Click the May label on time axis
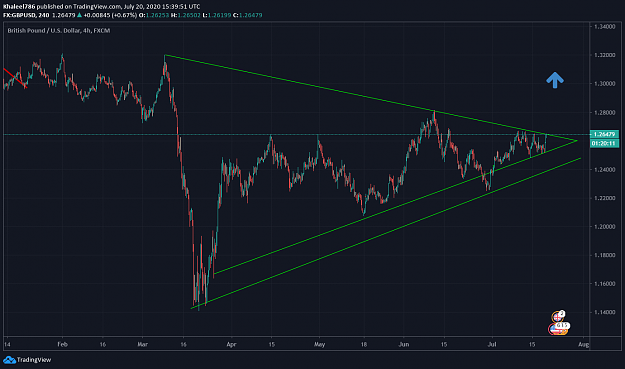This screenshot has height=369, width=625. (319, 344)
